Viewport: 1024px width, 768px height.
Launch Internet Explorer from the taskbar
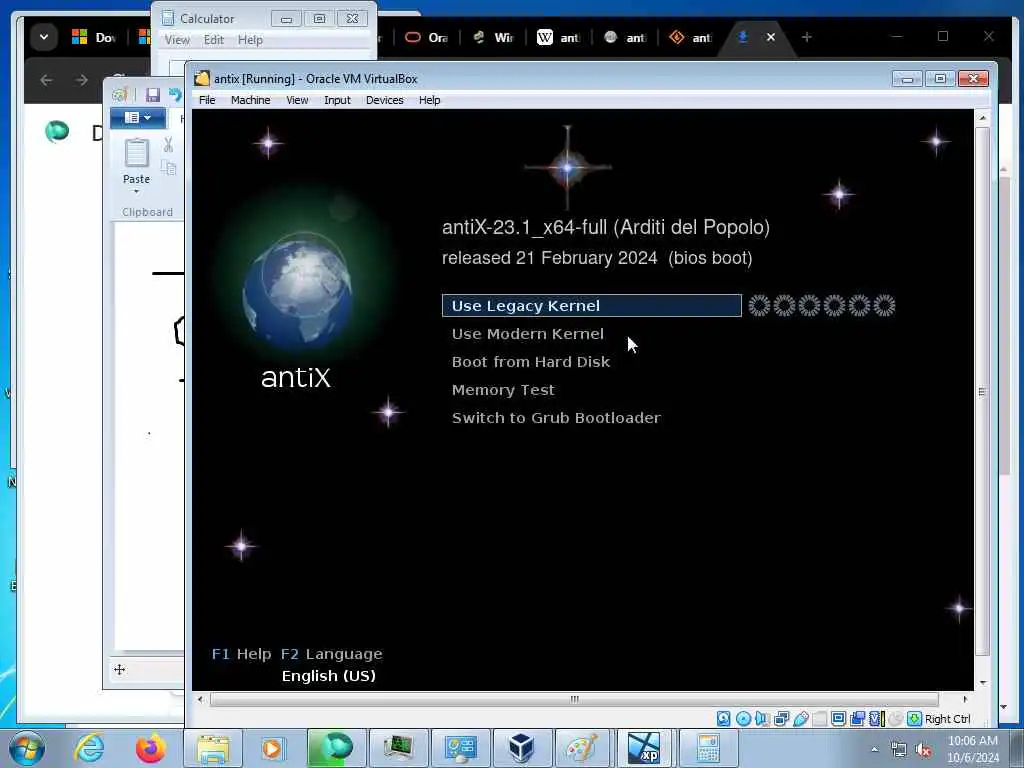[x=89, y=748]
